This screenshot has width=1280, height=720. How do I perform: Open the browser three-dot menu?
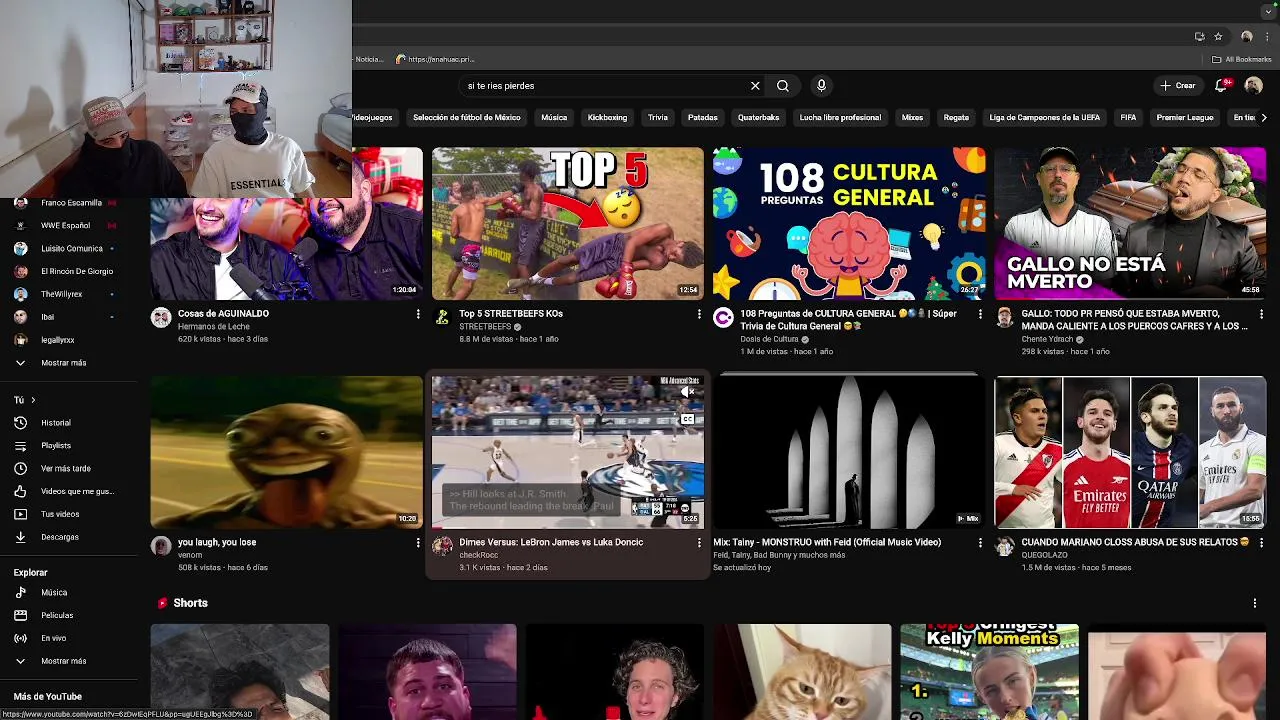pyautogui.click(x=1267, y=36)
